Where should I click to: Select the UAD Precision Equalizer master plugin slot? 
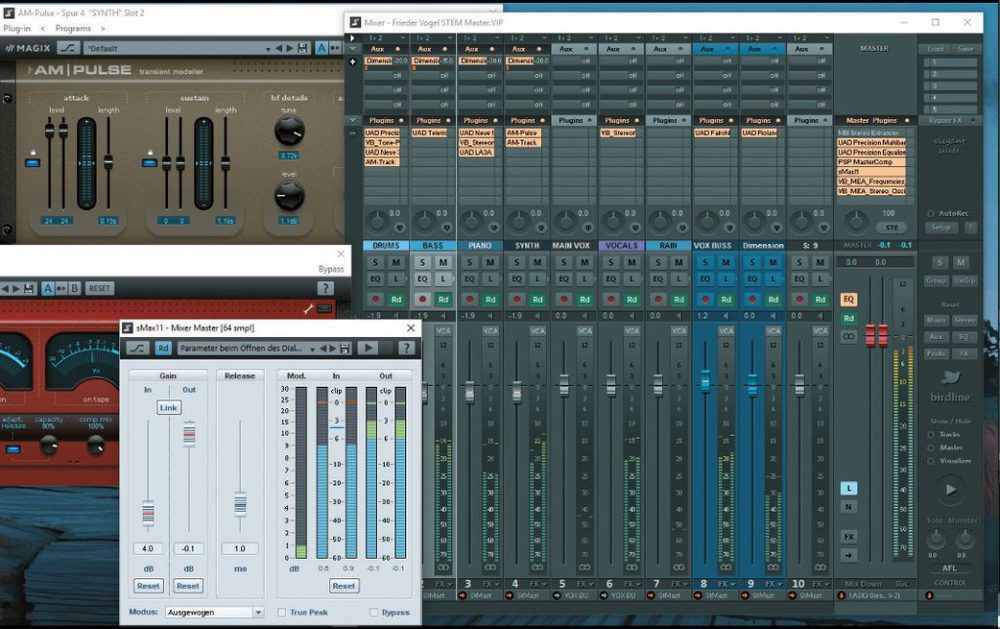click(871, 152)
